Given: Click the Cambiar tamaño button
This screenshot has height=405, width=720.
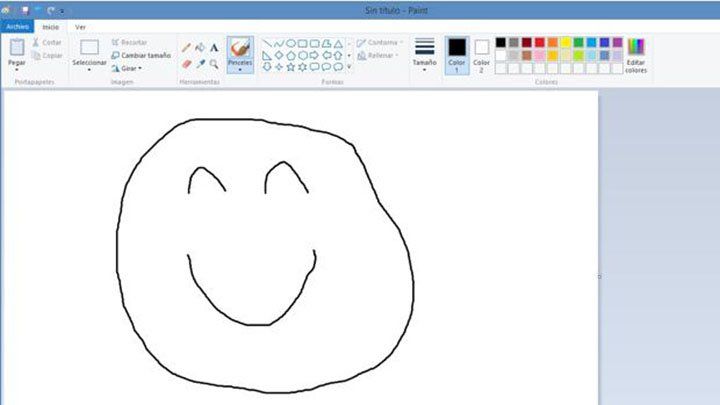Looking at the screenshot, I should tap(141, 55).
